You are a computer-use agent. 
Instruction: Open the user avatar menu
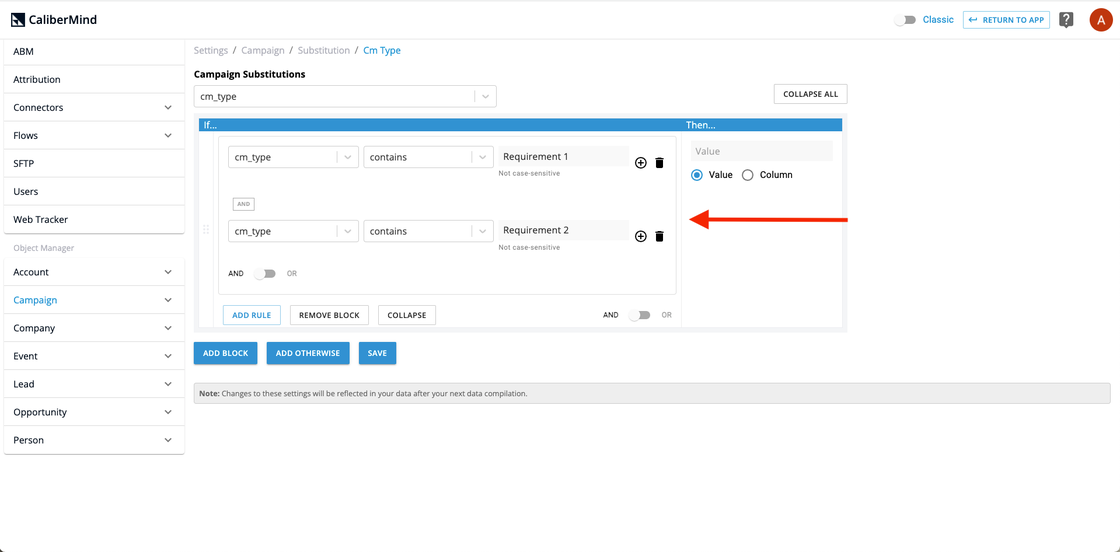tap(1101, 20)
